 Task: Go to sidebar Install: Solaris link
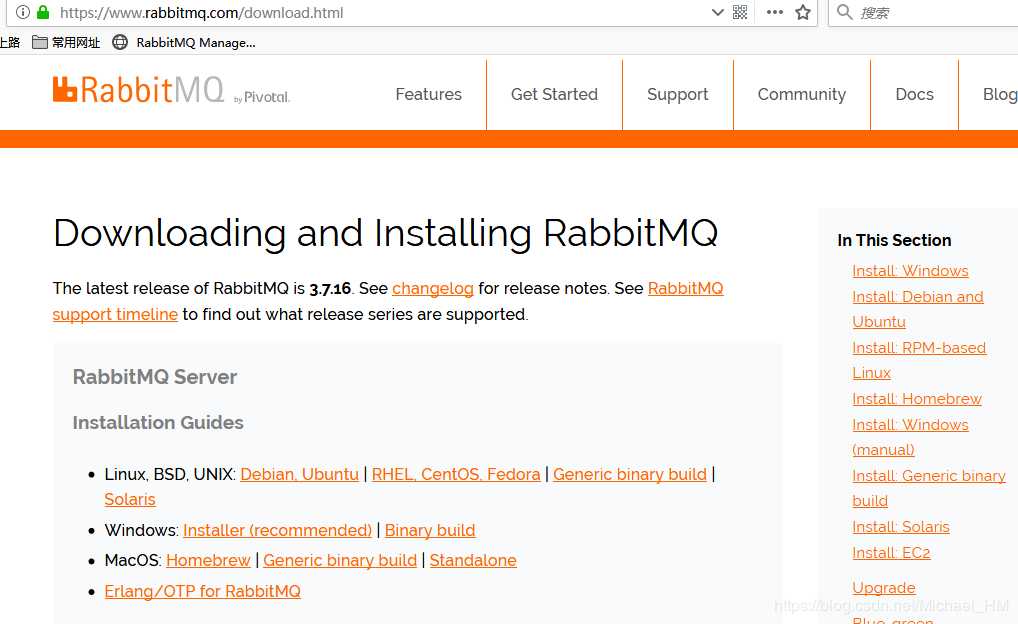point(901,527)
